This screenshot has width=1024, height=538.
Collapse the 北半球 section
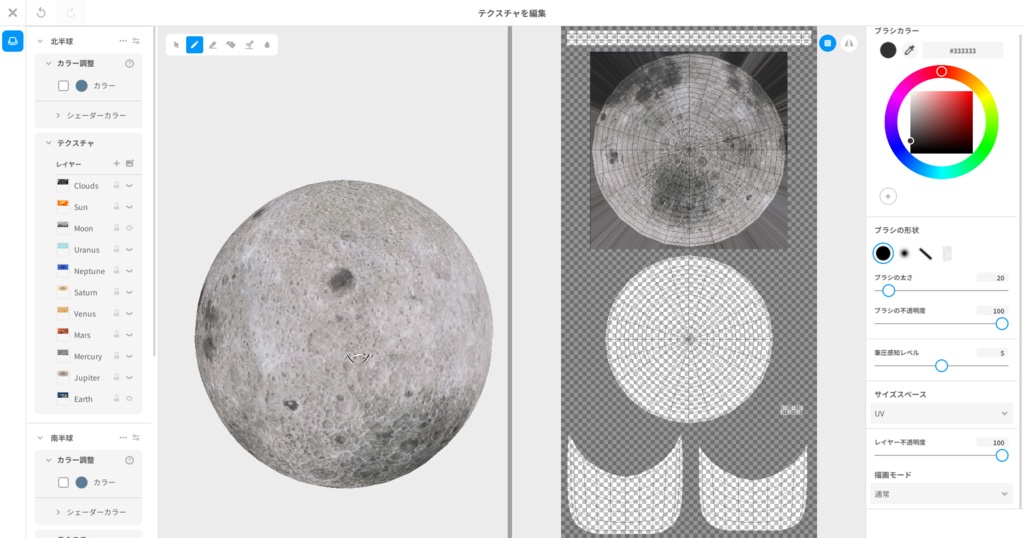(40, 41)
